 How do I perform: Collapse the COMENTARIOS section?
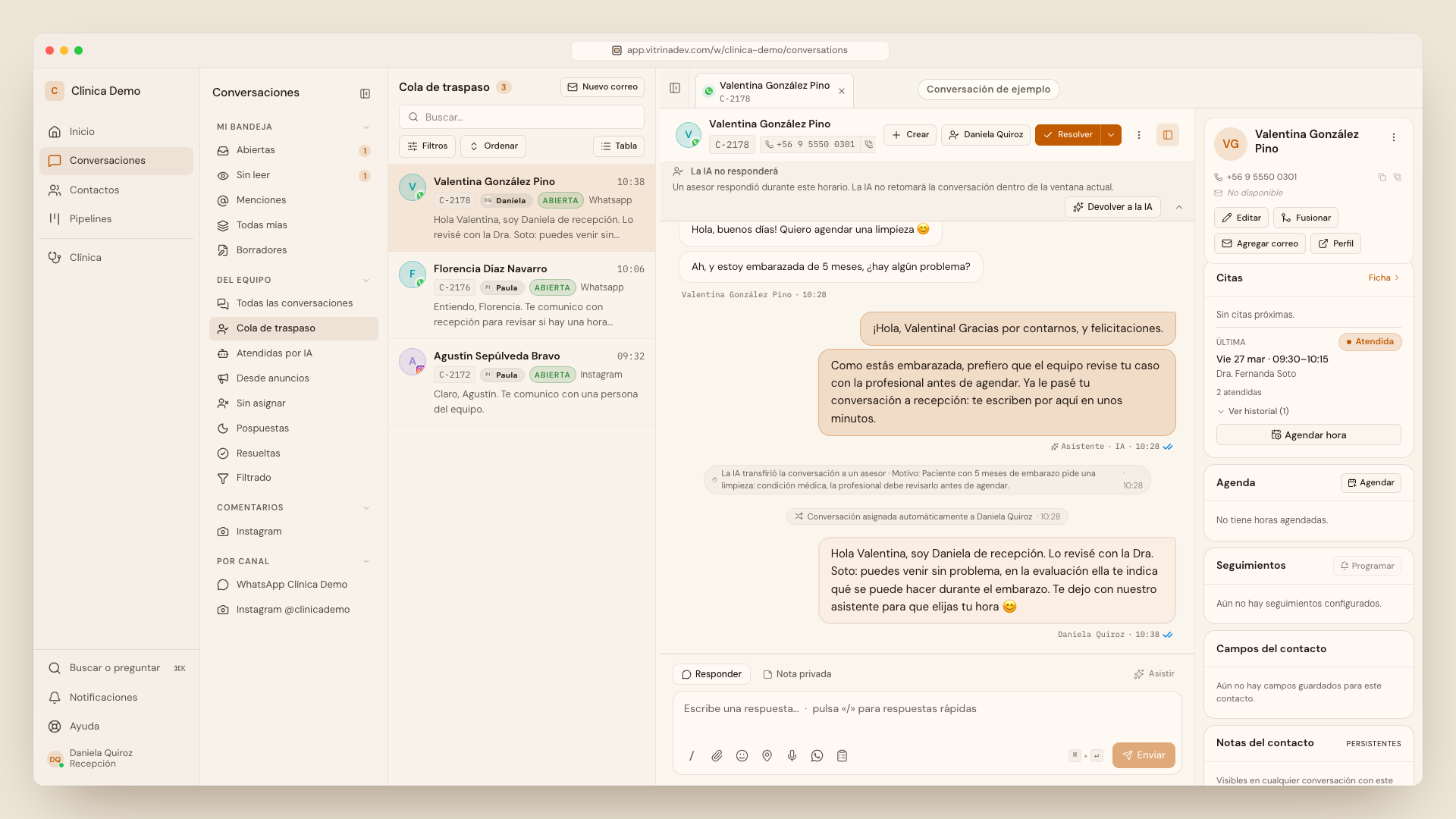pos(366,508)
